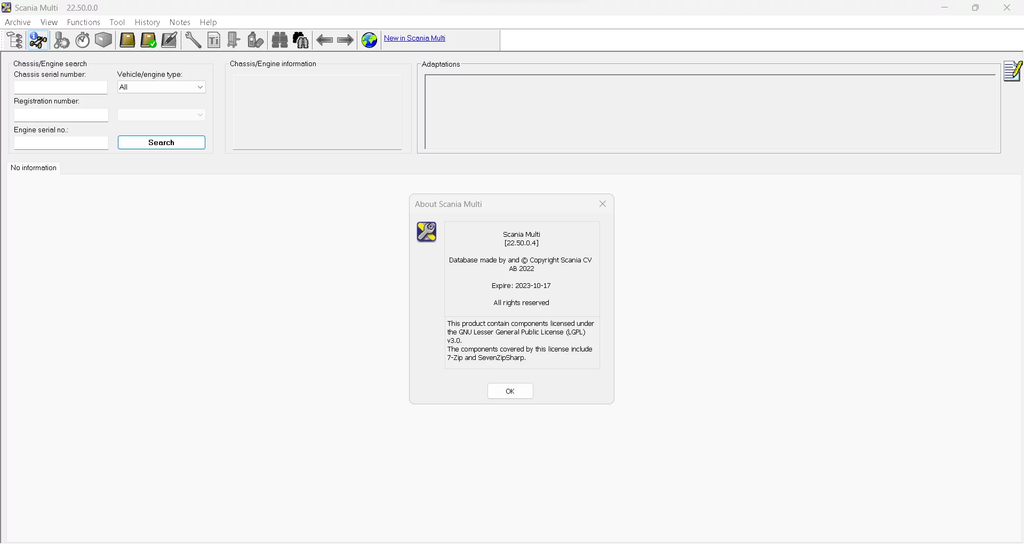Click the brown book with green checkmark
1024x544 pixels.
tap(148, 40)
